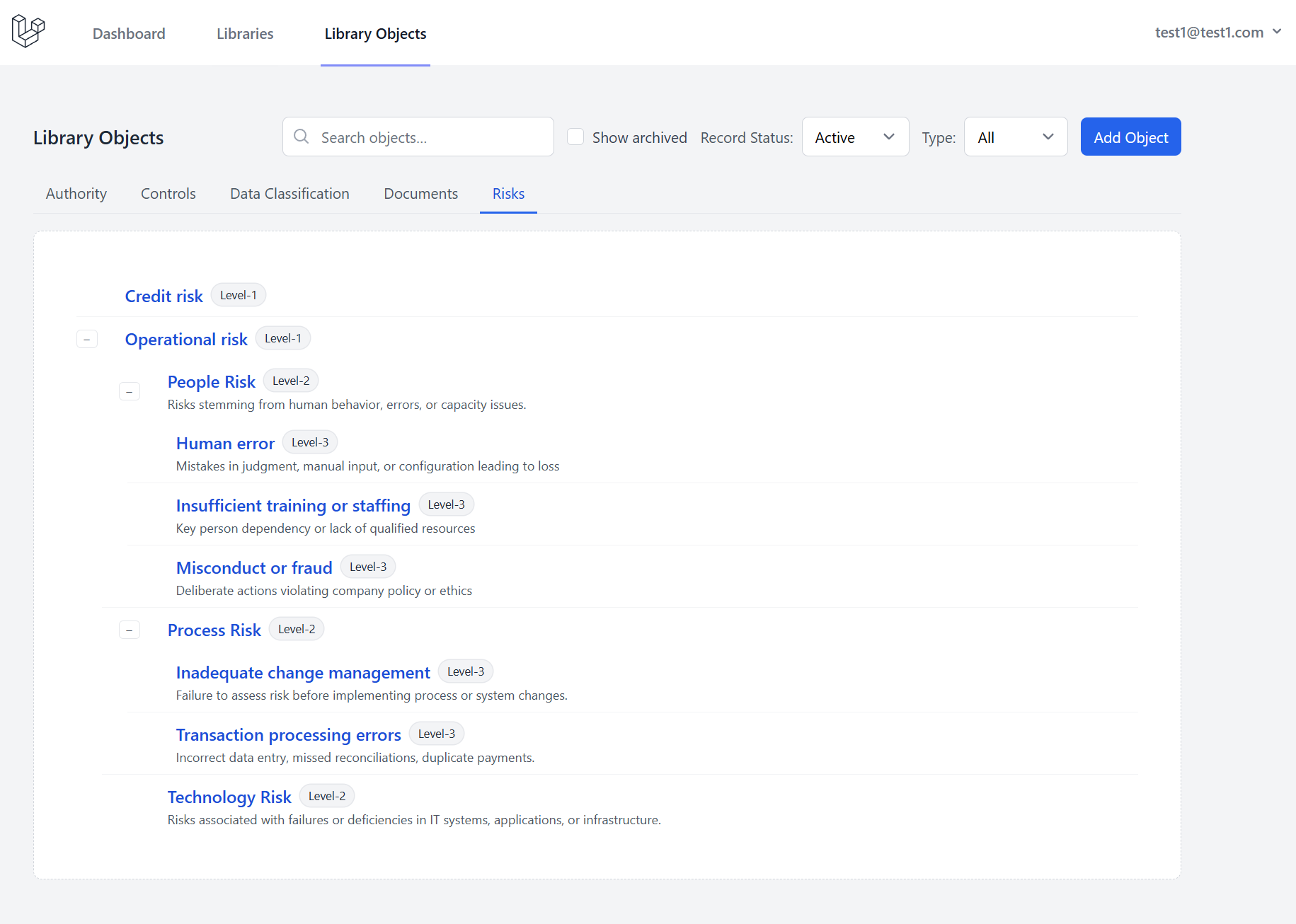Open the Technology Risk item
Image resolution: width=1296 pixels, height=924 pixels.
(229, 797)
